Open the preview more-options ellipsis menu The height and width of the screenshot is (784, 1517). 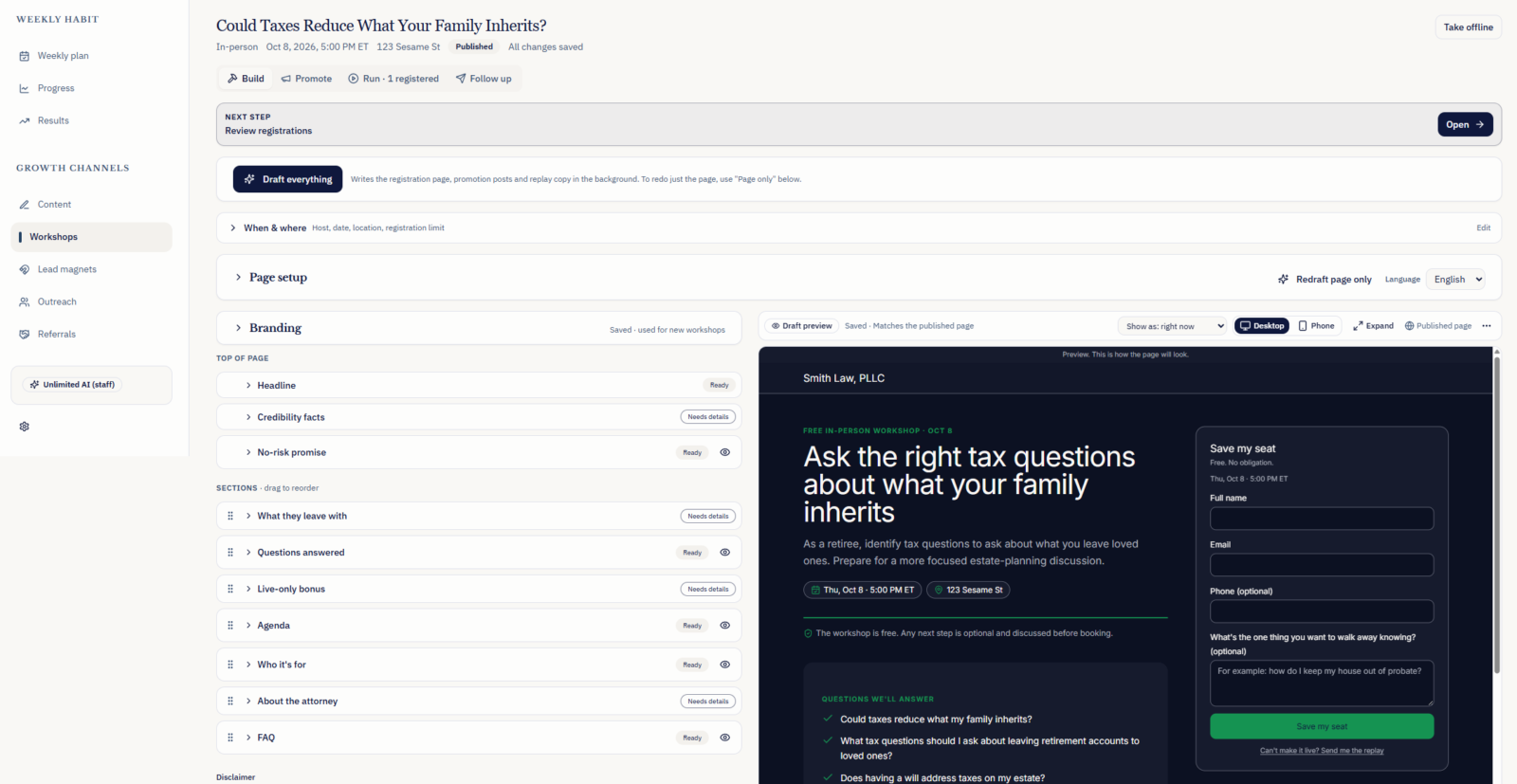click(x=1487, y=326)
